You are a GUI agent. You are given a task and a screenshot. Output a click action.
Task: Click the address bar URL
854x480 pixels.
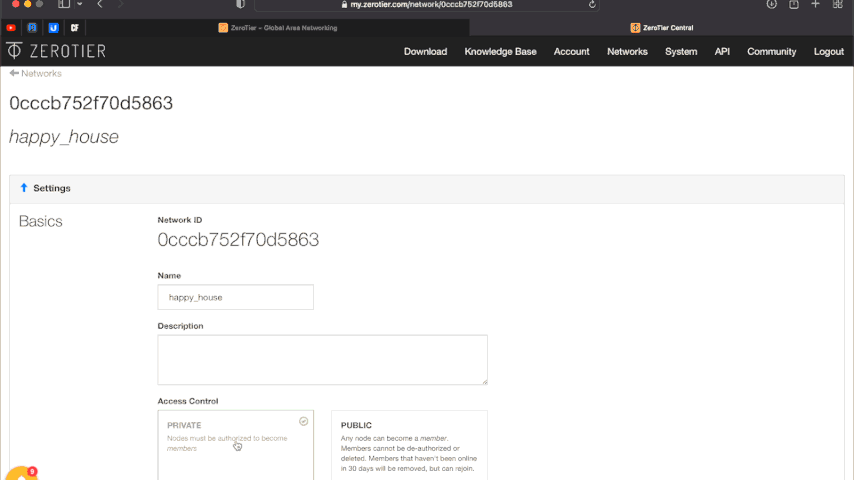(x=431, y=4)
